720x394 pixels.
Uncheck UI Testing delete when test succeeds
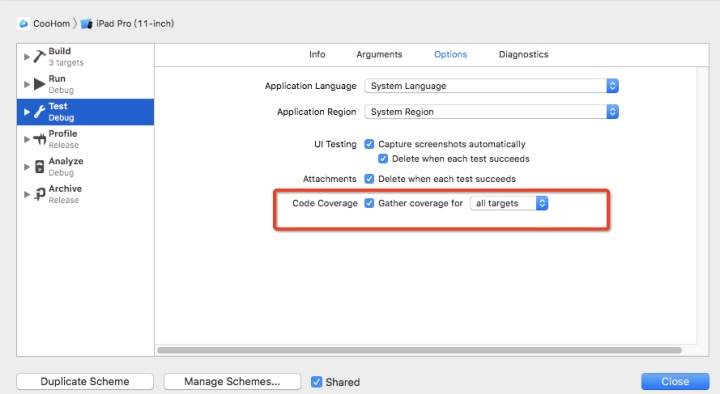(383, 159)
